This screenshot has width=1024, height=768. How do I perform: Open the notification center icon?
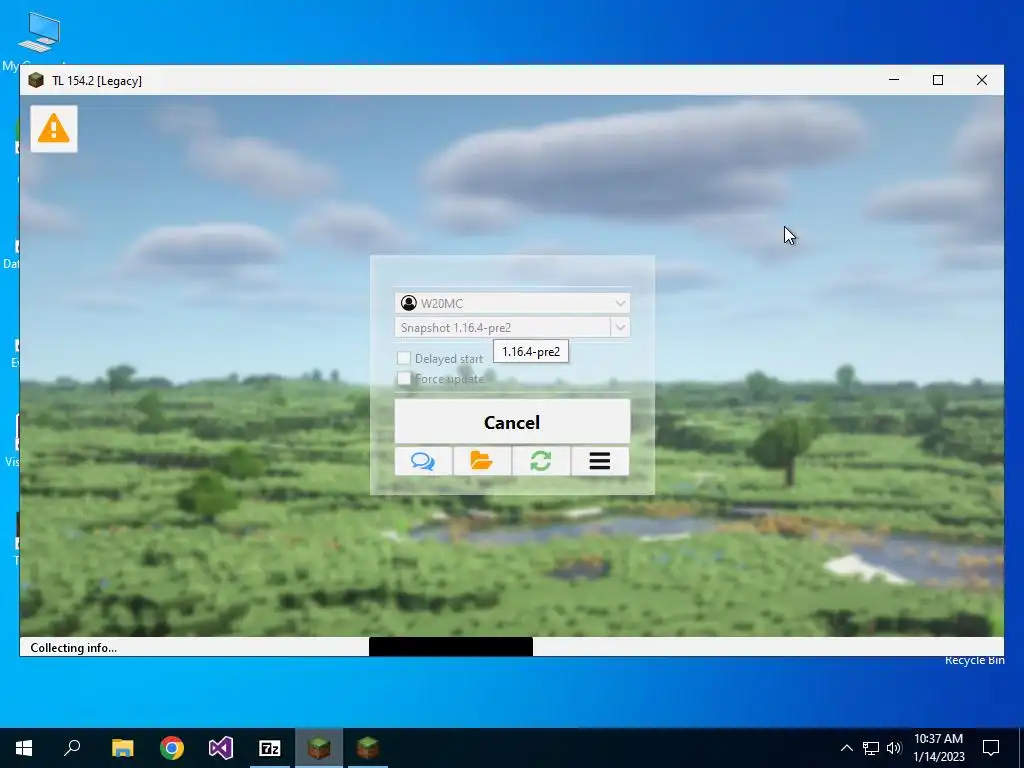[991, 748]
